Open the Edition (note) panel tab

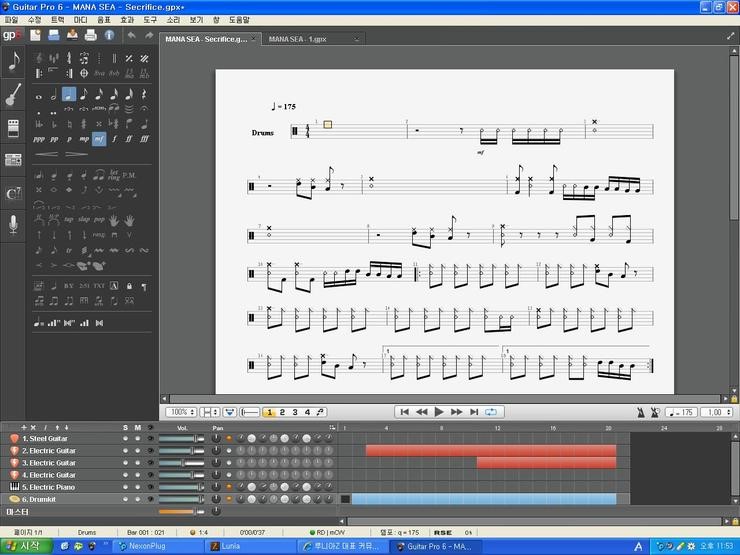(13, 60)
